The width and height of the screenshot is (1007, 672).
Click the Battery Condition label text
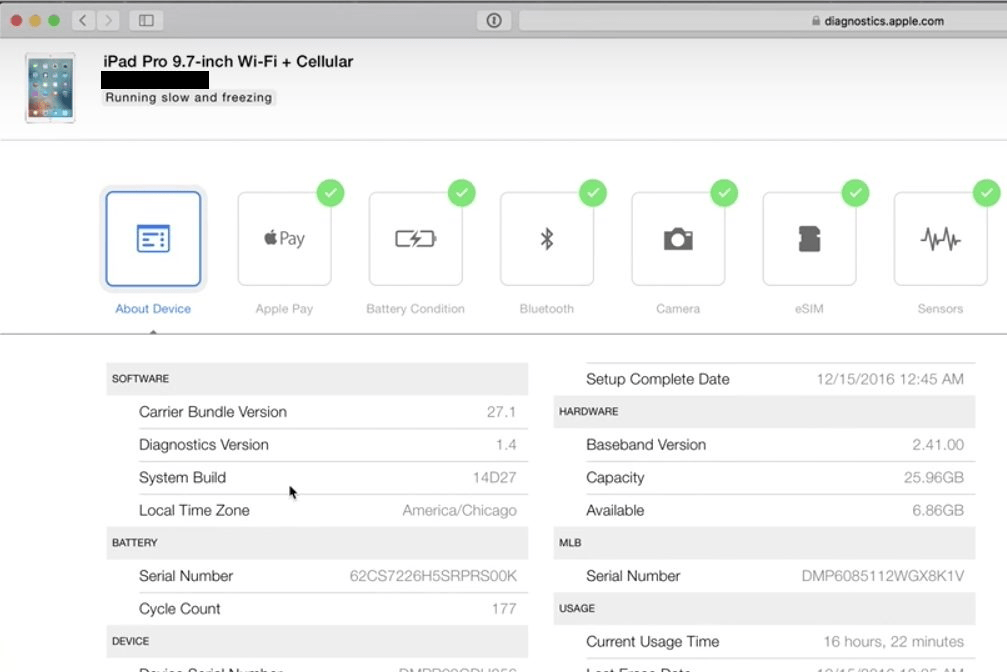pyautogui.click(x=415, y=309)
